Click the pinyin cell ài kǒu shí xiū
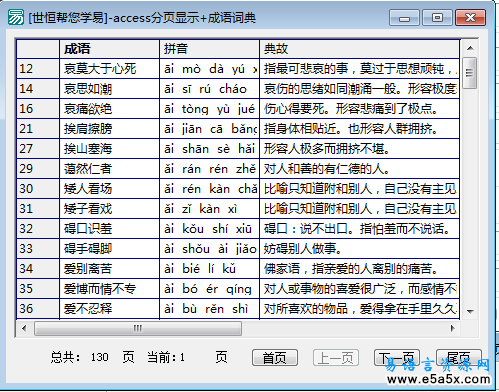Viewport: 499px width, 392px height. (209, 229)
